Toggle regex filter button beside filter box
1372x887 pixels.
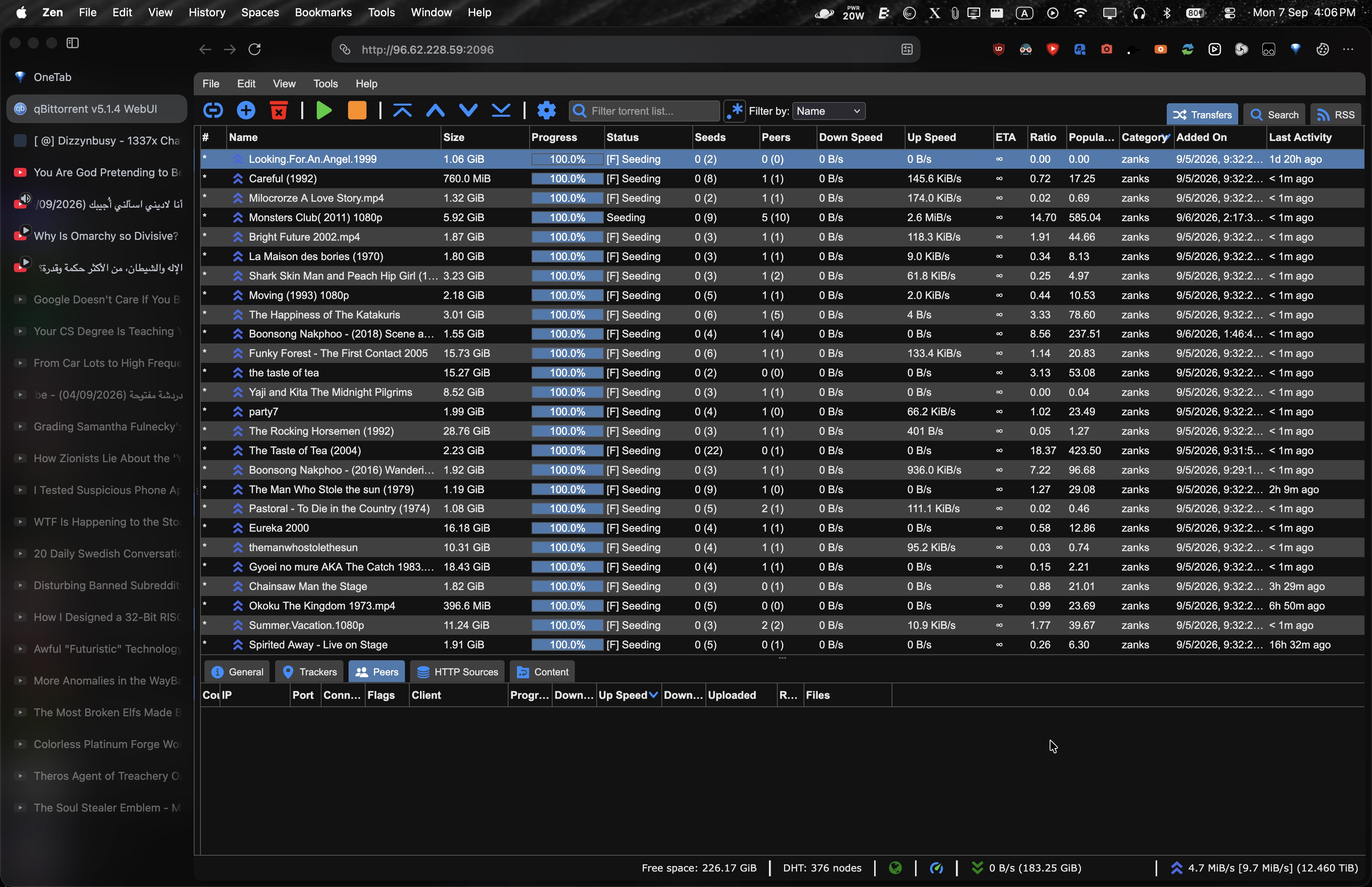735,111
